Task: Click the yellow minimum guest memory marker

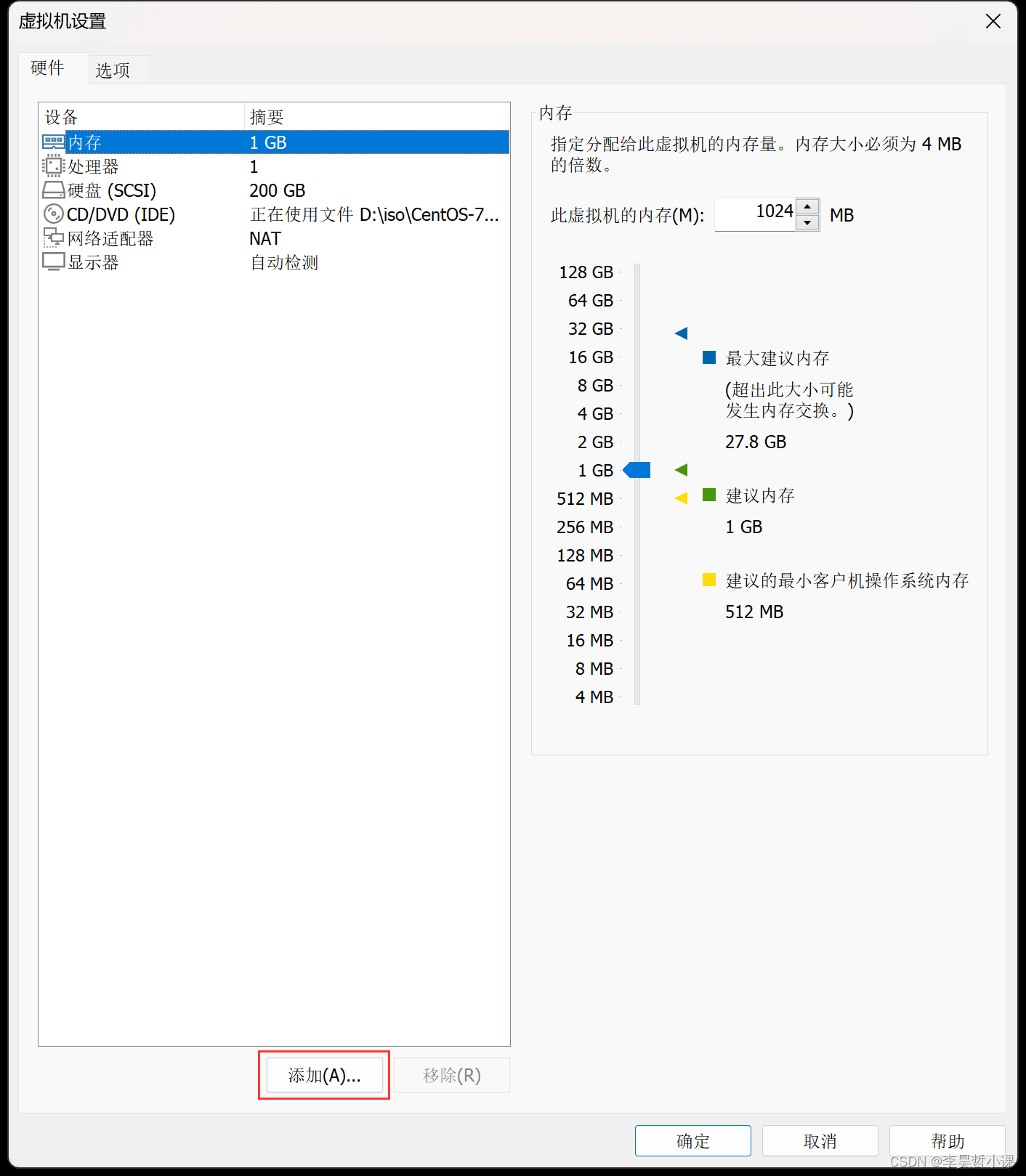Action: point(681,498)
